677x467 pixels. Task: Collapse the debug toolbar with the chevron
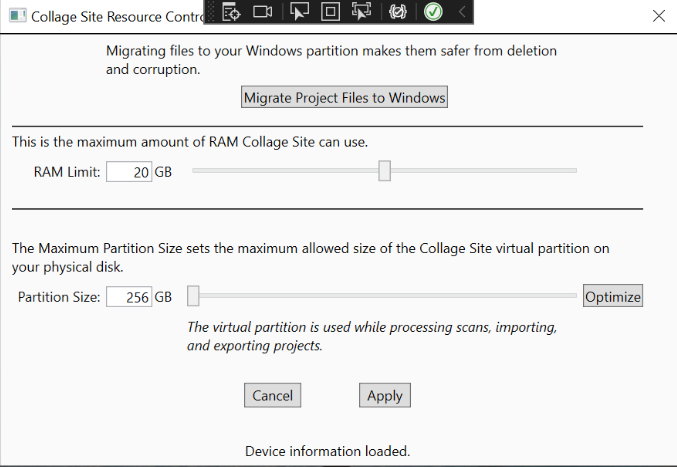[461, 12]
